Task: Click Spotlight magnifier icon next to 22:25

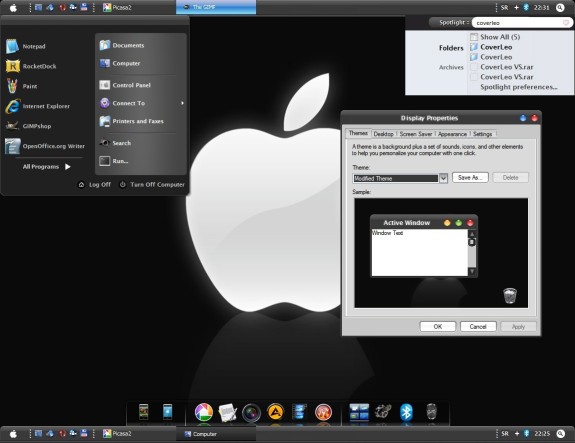Action: [x=560, y=433]
